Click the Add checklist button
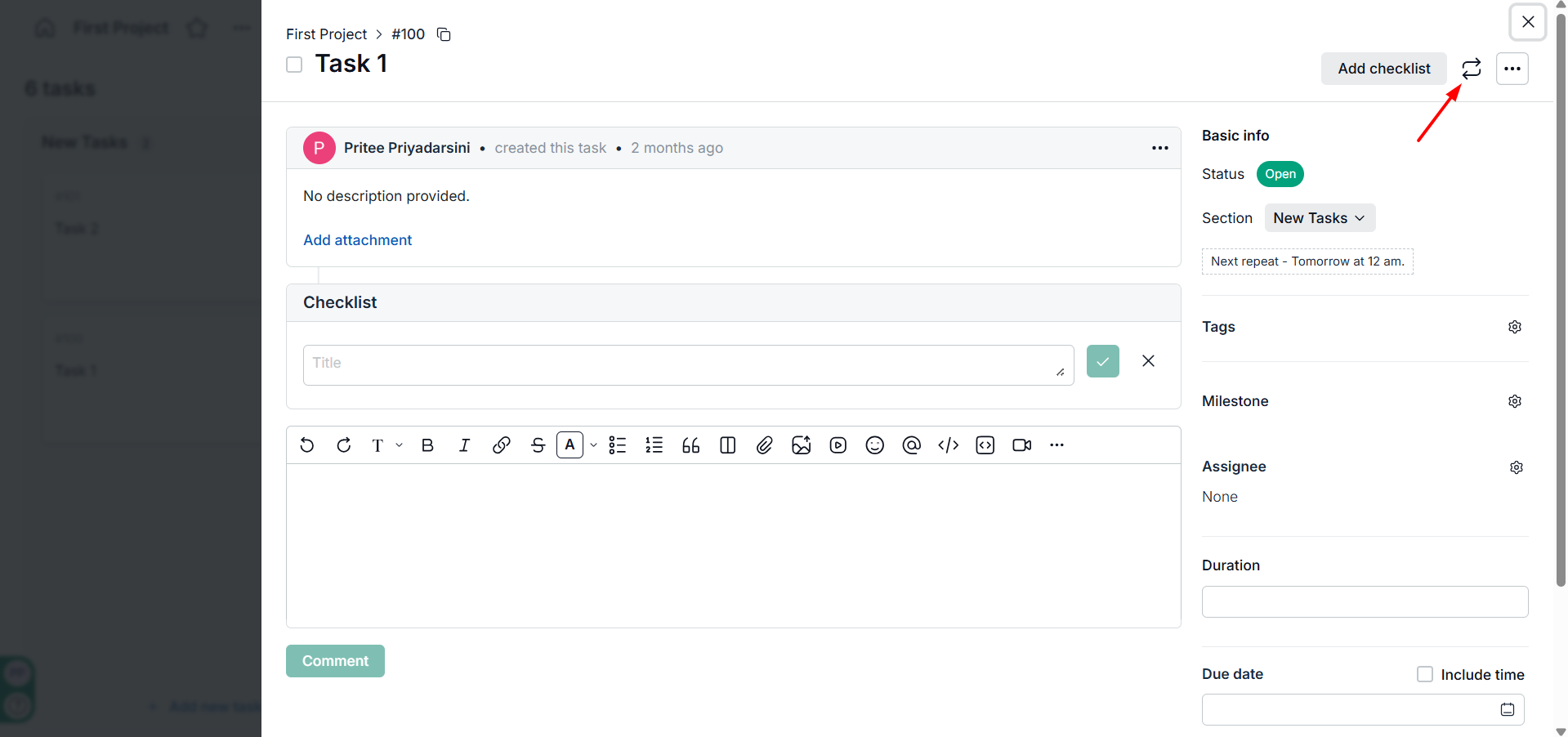The width and height of the screenshot is (1568, 737). (1383, 69)
